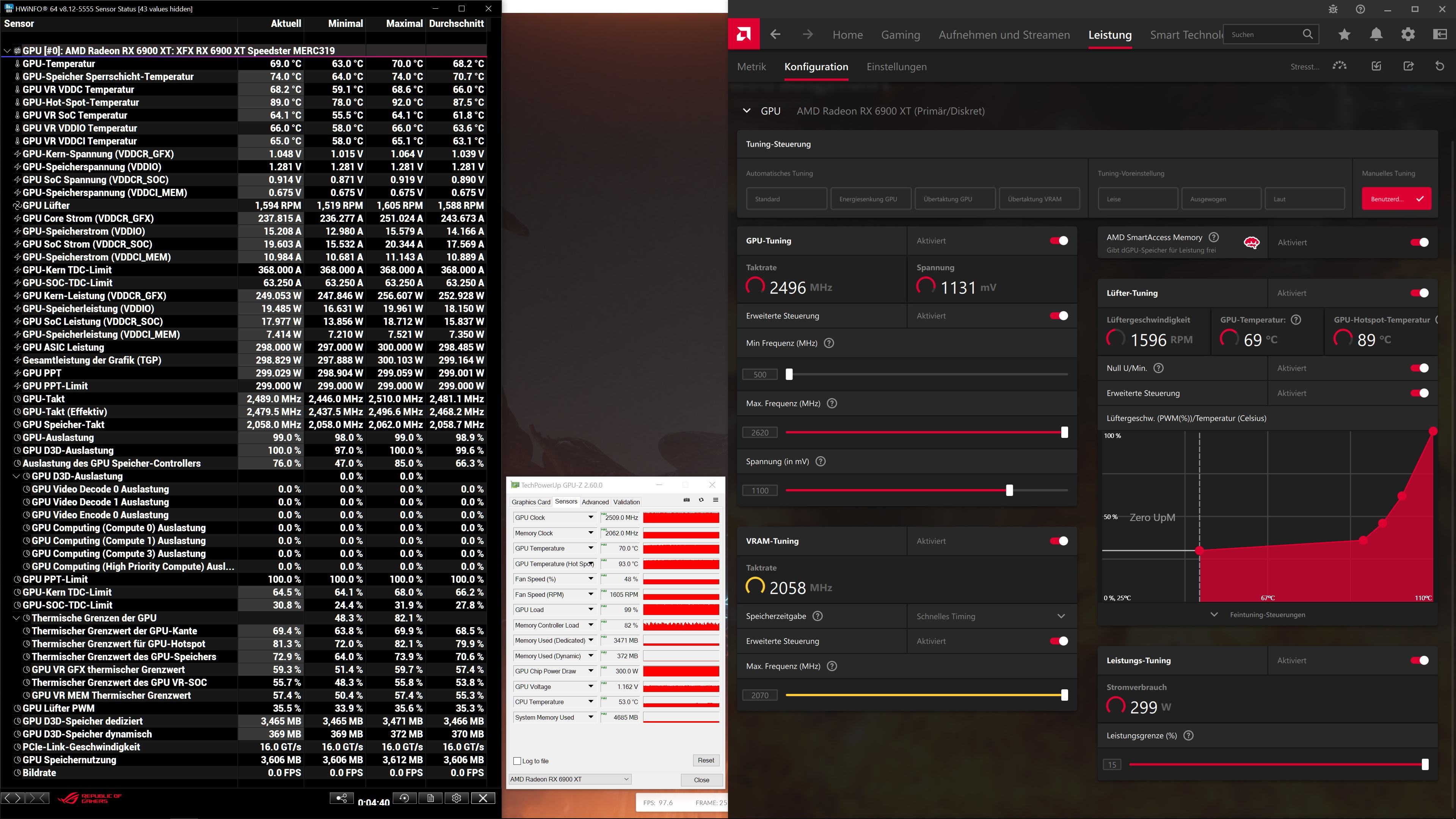Open the GPU-Z hamburger menu
Viewport: 1456px width, 819px height.
point(715,500)
